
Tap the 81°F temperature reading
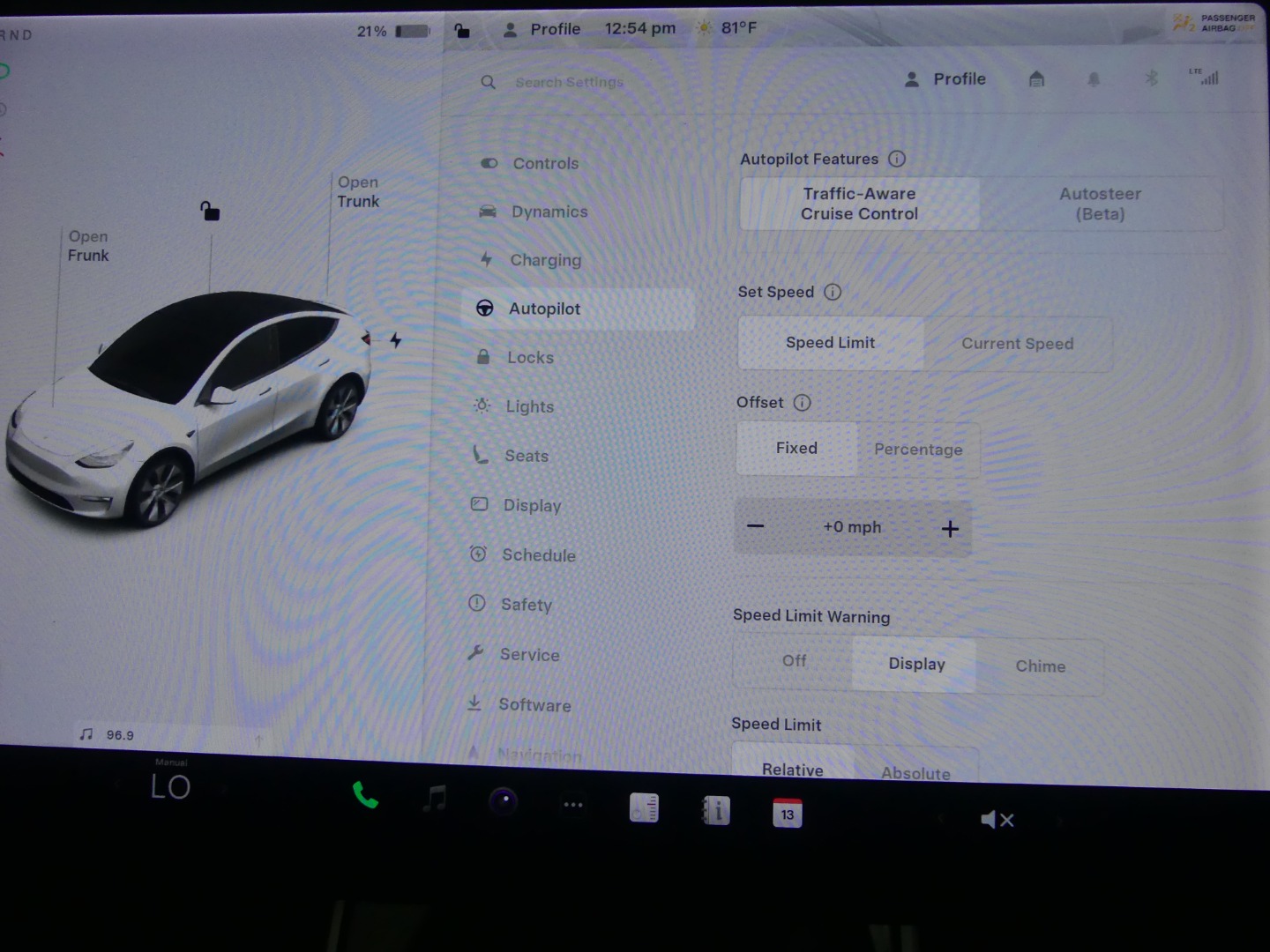click(x=739, y=27)
